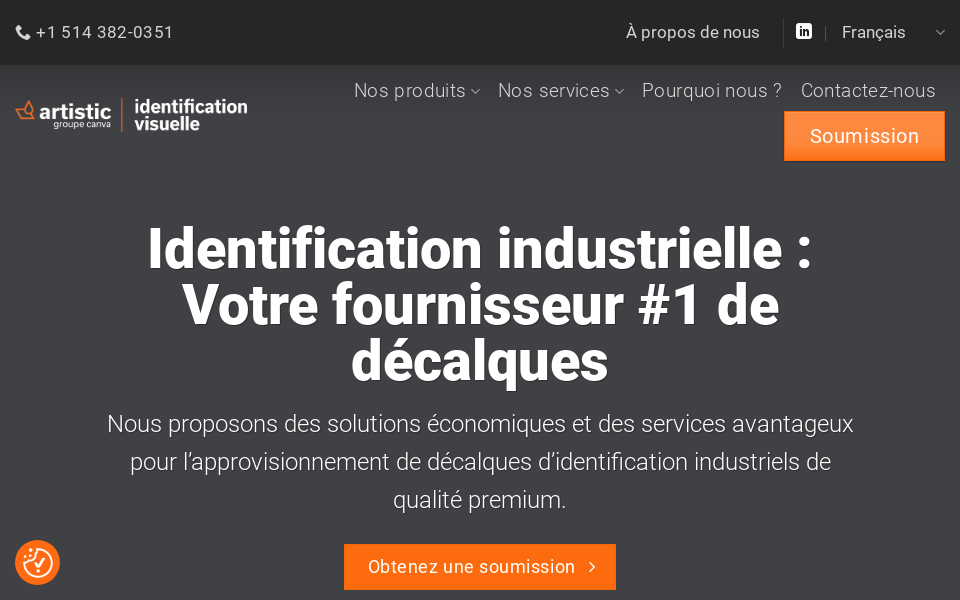Open the LinkedIn social icon
Image resolution: width=960 pixels, height=600 pixels.
tap(804, 32)
